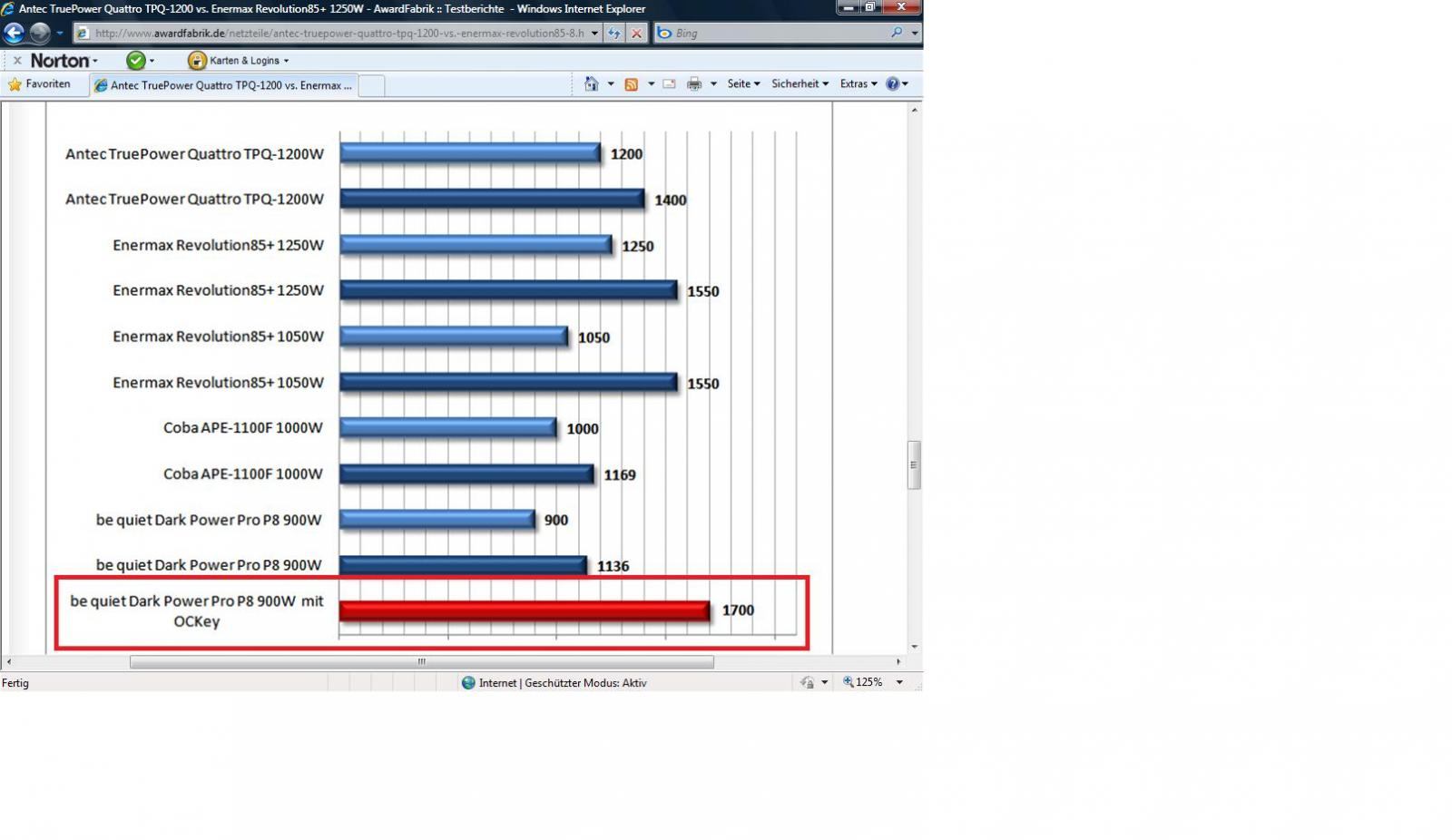Click the horizontal scrollbar left arrow
The image size is (1452, 840).
(x=8, y=662)
